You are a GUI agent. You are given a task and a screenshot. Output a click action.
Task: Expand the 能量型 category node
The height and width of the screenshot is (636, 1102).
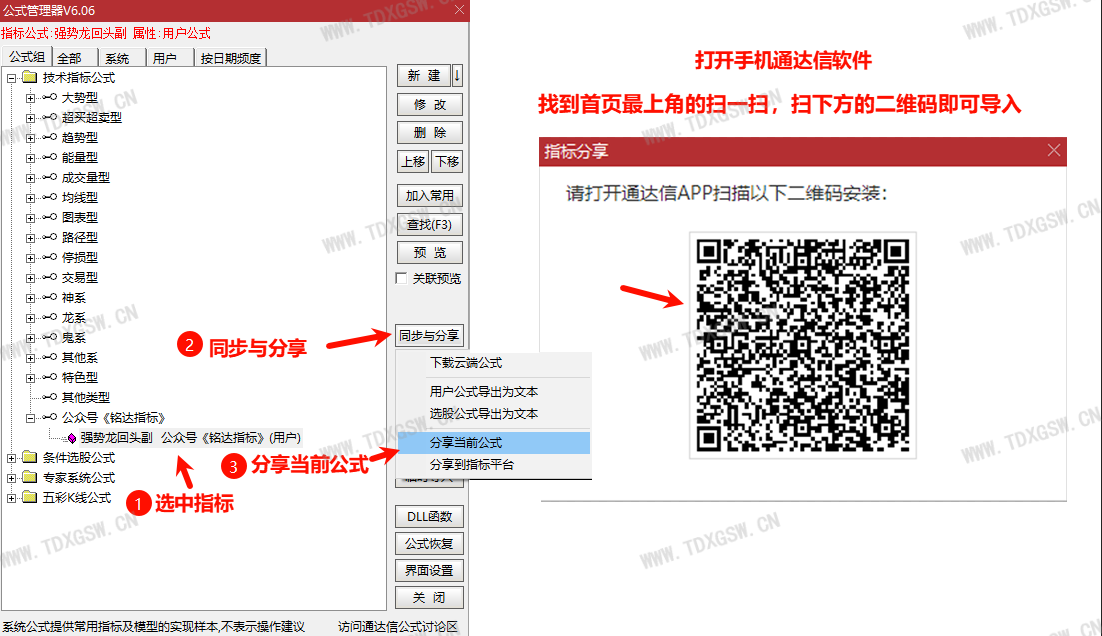30,158
